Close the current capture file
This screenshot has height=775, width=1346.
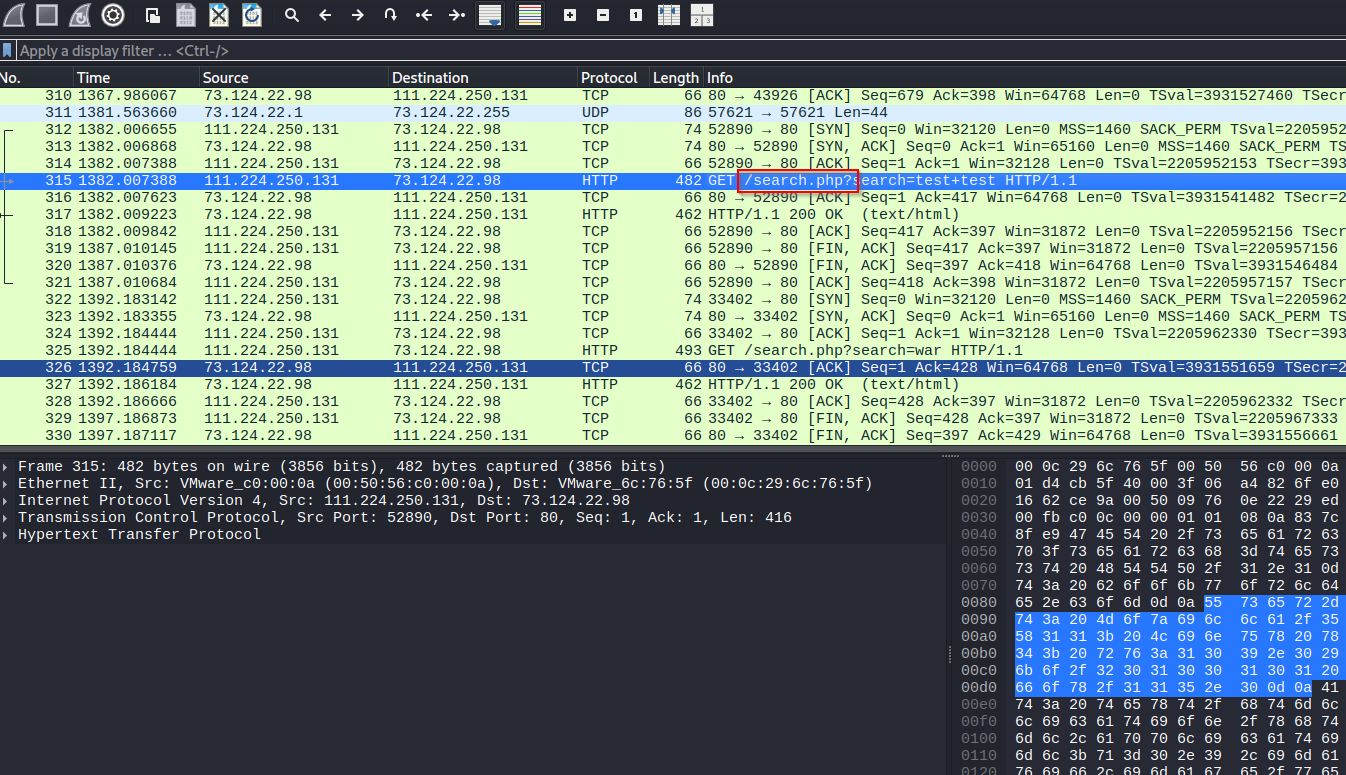[218, 15]
